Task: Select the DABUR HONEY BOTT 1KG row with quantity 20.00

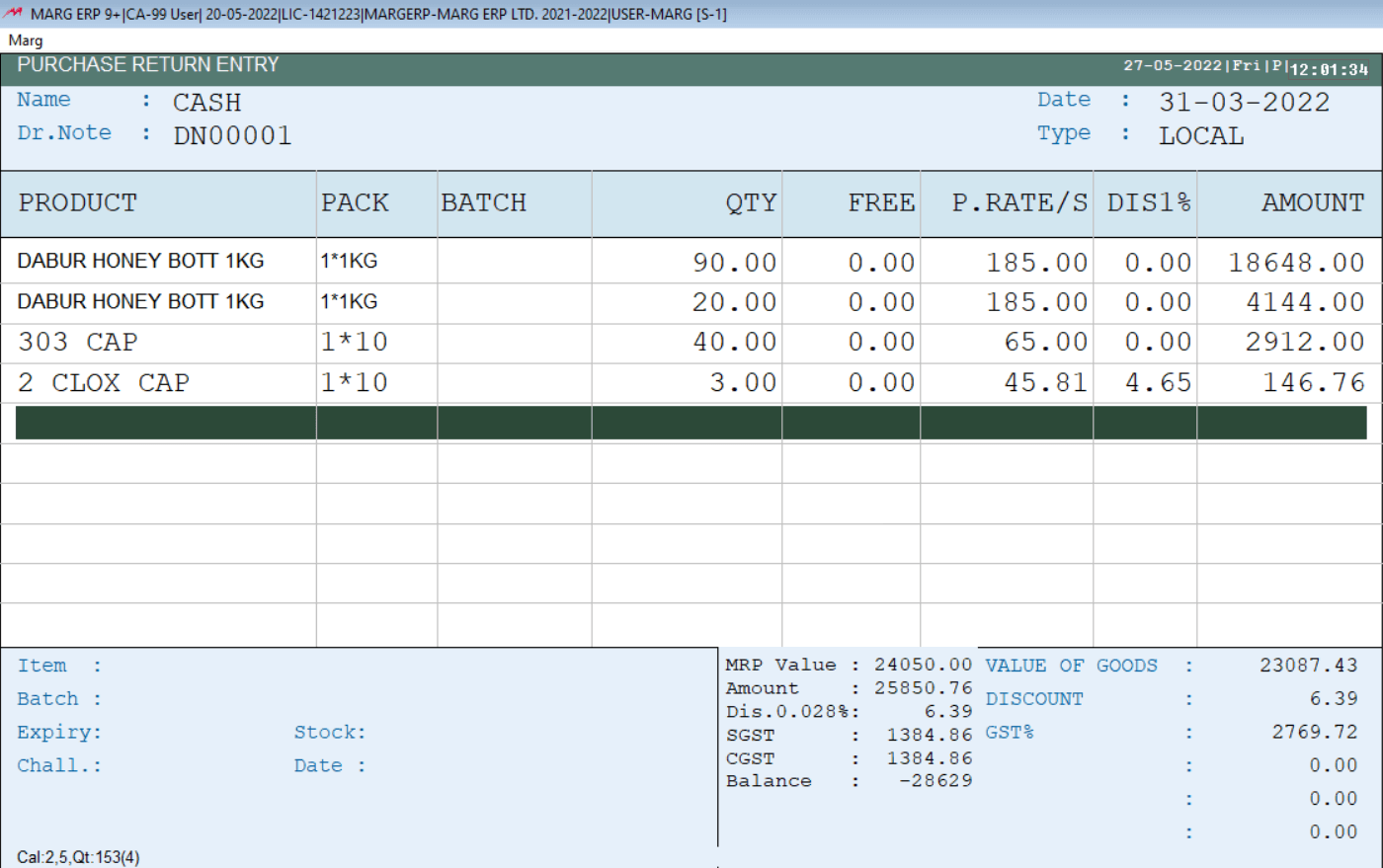Action: (x=691, y=302)
